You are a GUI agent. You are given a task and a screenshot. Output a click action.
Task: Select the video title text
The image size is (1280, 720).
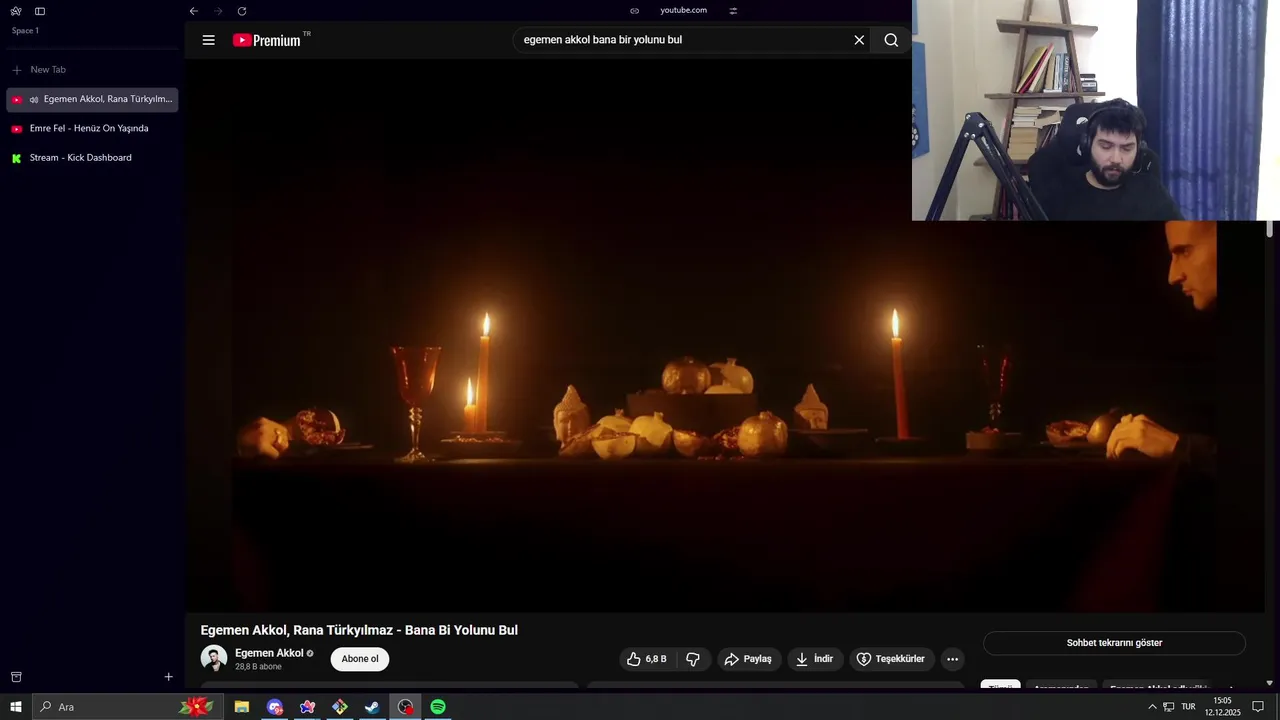359,630
